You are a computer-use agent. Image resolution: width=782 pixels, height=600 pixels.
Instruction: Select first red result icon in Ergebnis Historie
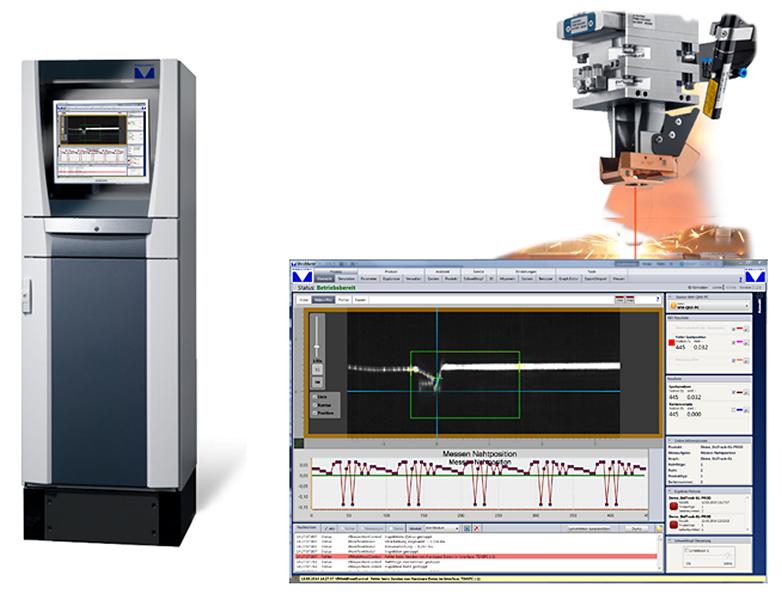click(674, 507)
